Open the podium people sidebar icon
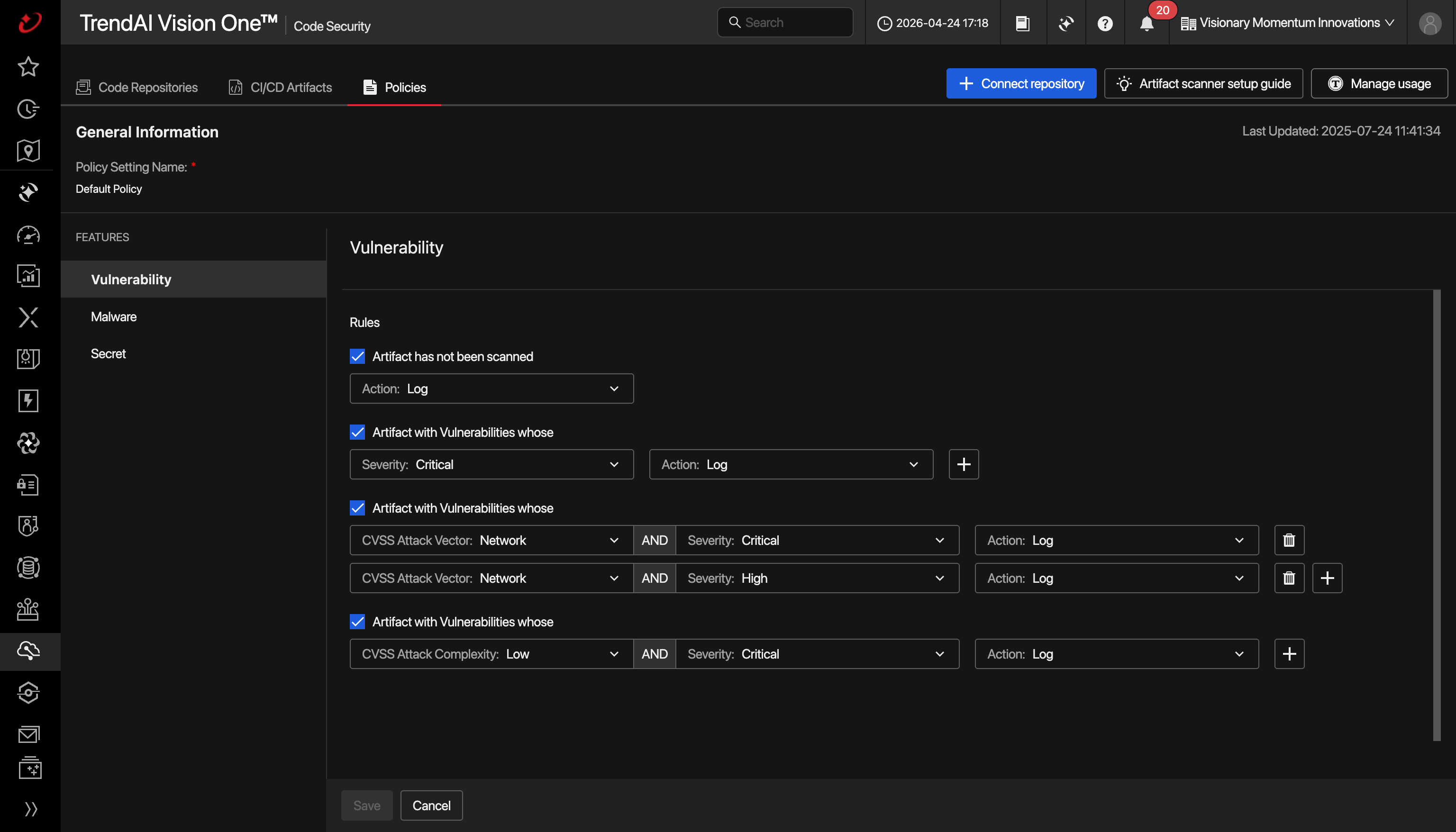Image resolution: width=1456 pixels, height=832 pixels. point(28,609)
